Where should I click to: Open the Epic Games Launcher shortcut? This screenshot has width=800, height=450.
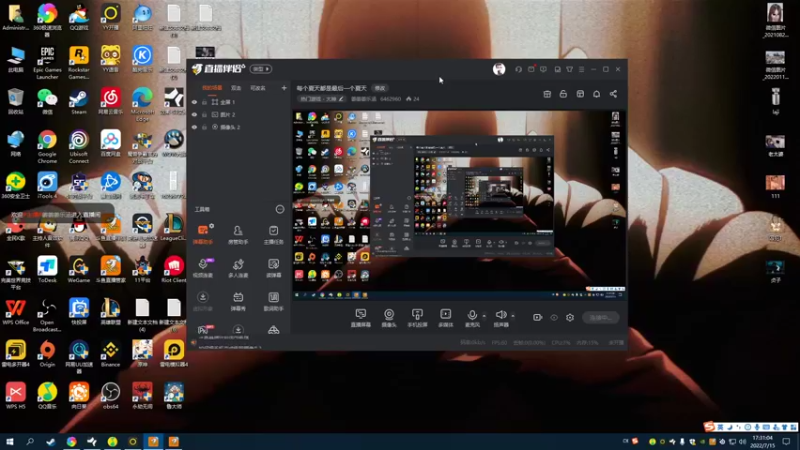click(x=47, y=63)
